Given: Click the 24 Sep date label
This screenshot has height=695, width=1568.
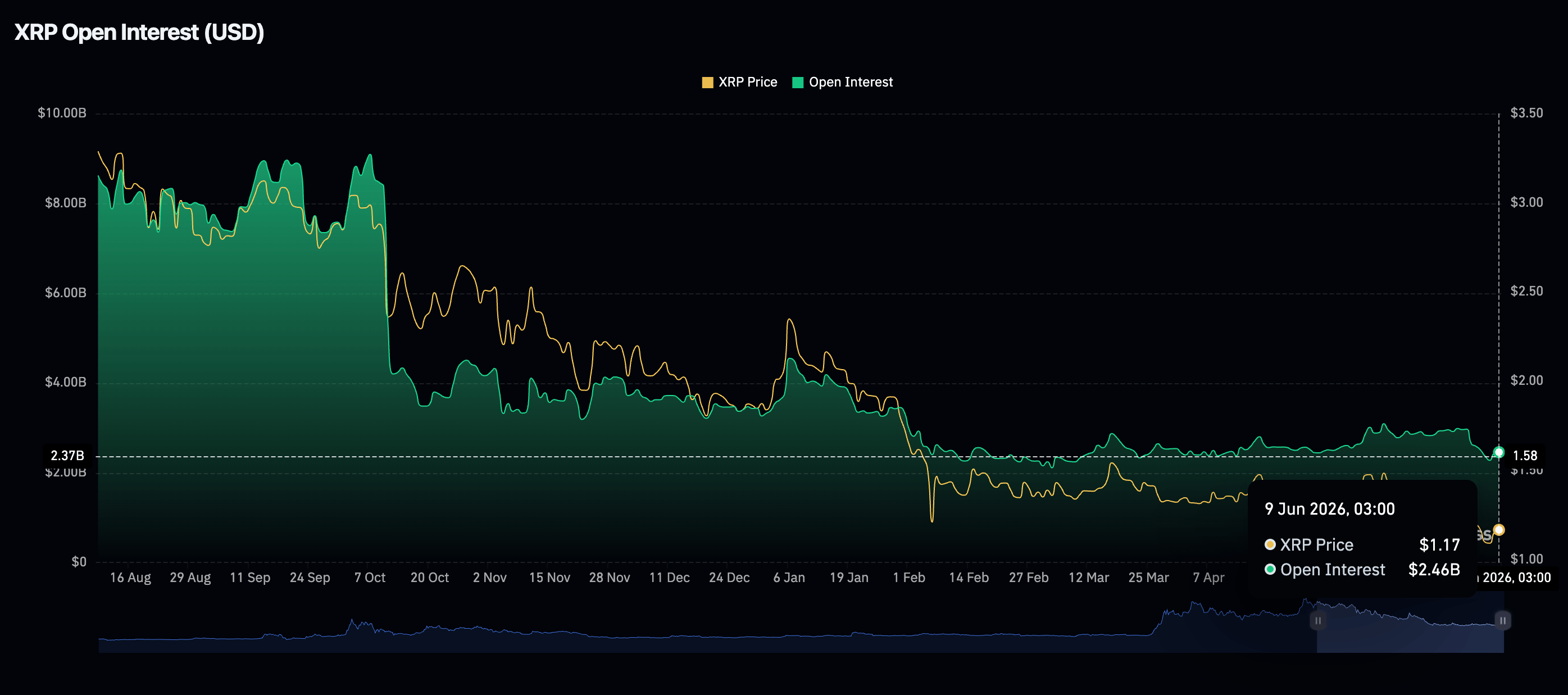Looking at the screenshot, I should (310, 578).
